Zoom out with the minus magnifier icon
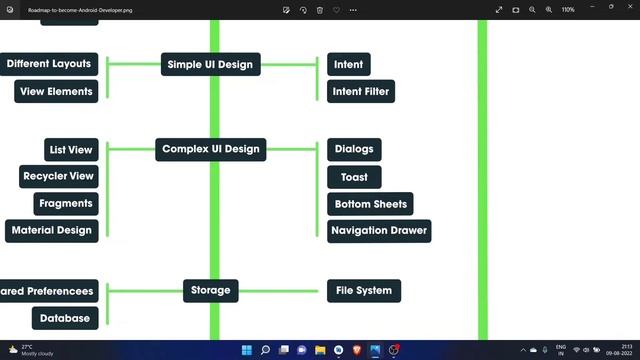640x360 pixels. [532, 10]
